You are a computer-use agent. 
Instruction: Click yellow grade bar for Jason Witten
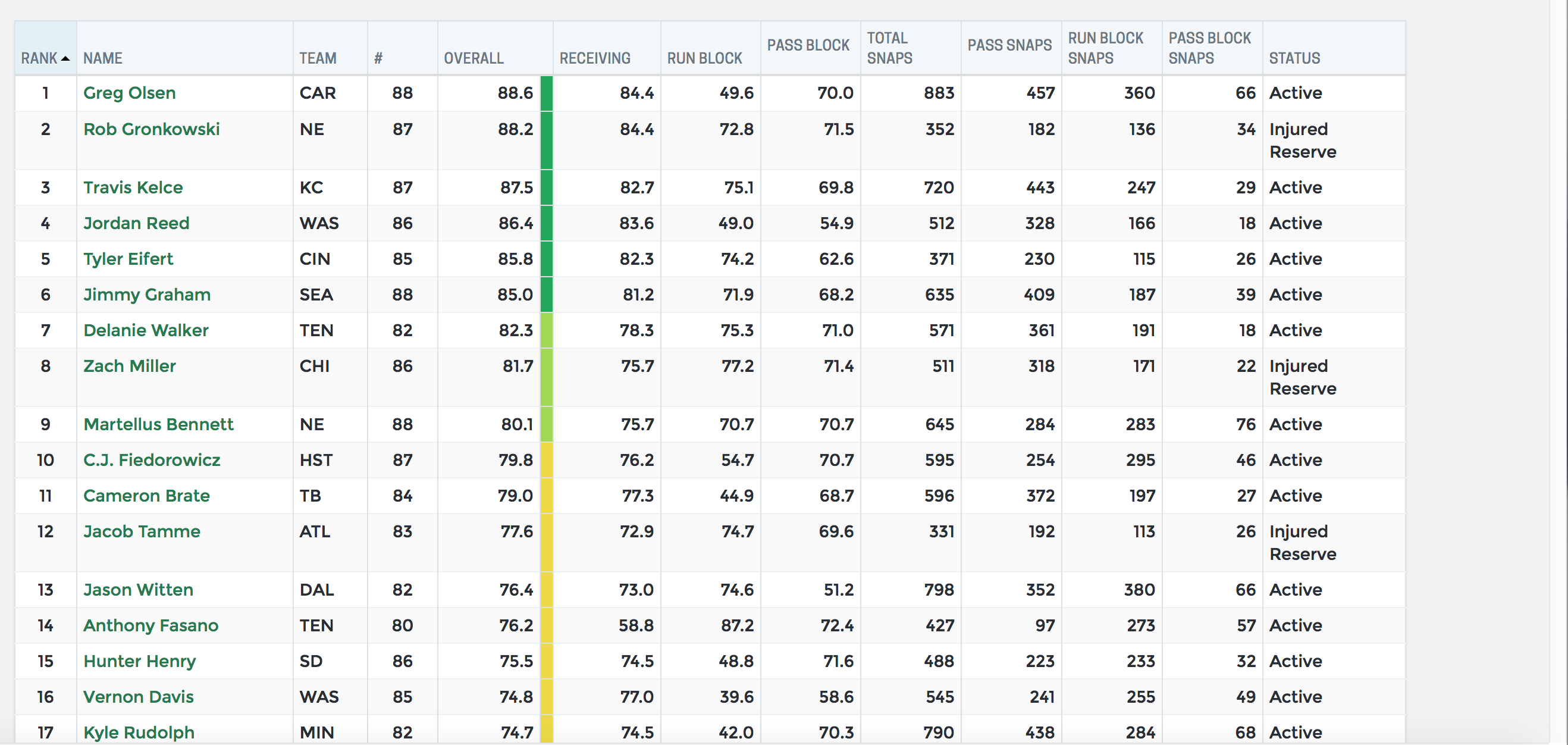[546, 590]
